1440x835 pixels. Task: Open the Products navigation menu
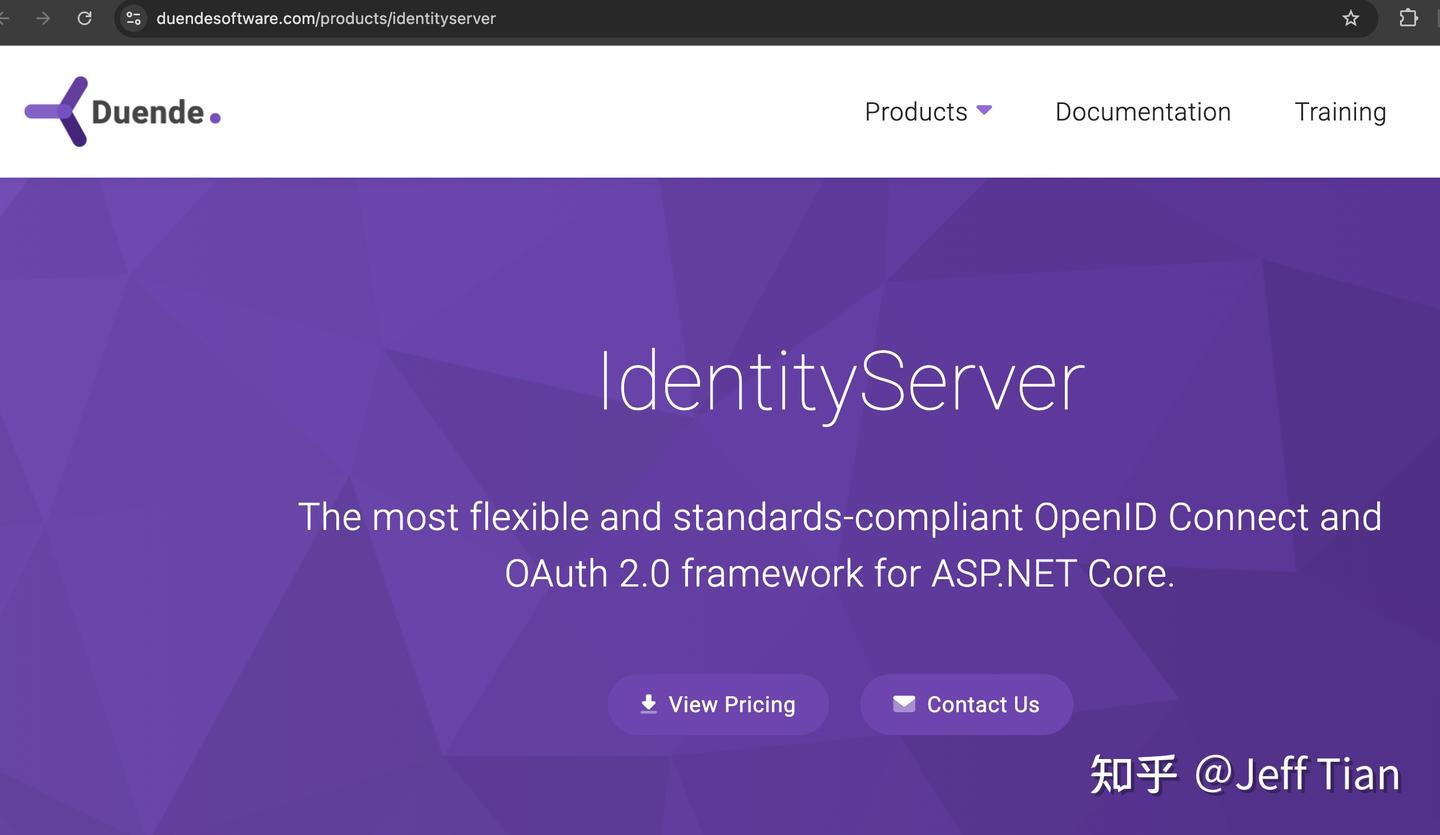pyautogui.click(x=915, y=112)
